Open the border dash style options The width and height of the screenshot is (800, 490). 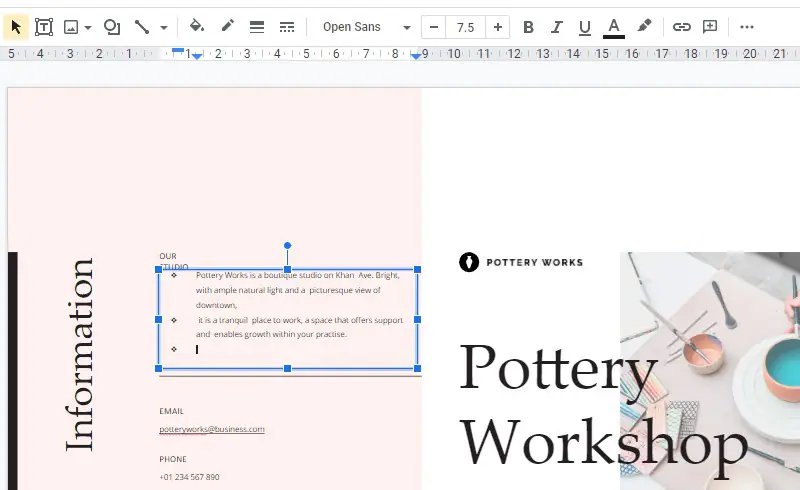point(287,27)
